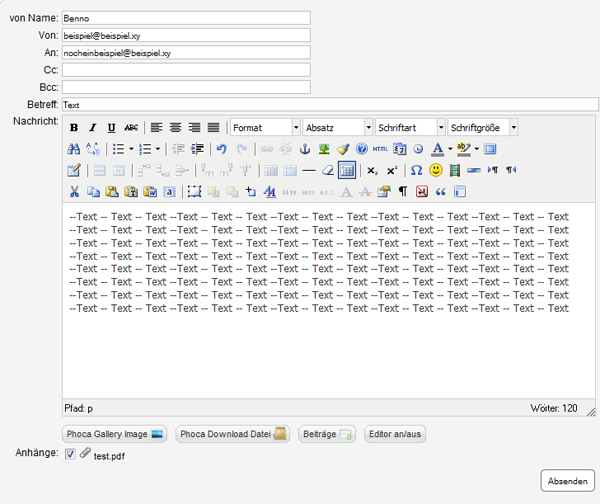Viewport: 600px width, 504px height.
Task: Click Phoca Download Datei button
Action: 233,434
